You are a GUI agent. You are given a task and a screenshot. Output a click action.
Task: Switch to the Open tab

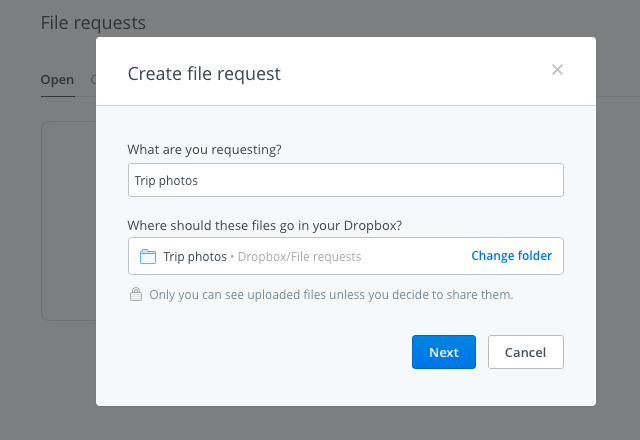pos(57,80)
